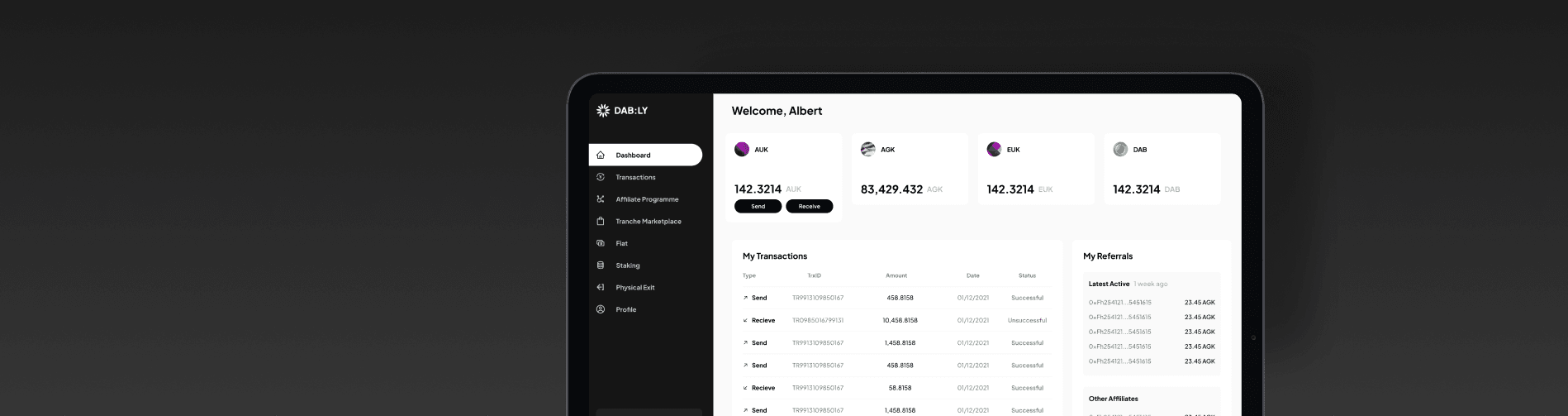1568x416 pixels.
Task: Go to Dashboard menu item
Action: pyautogui.click(x=645, y=155)
